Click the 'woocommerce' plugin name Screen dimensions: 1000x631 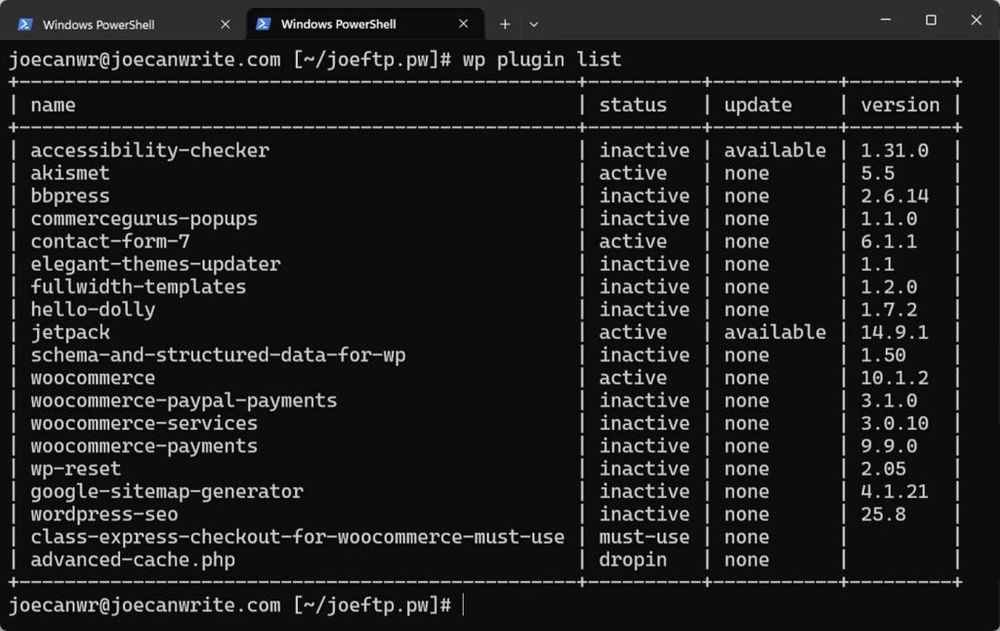point(92,377)
